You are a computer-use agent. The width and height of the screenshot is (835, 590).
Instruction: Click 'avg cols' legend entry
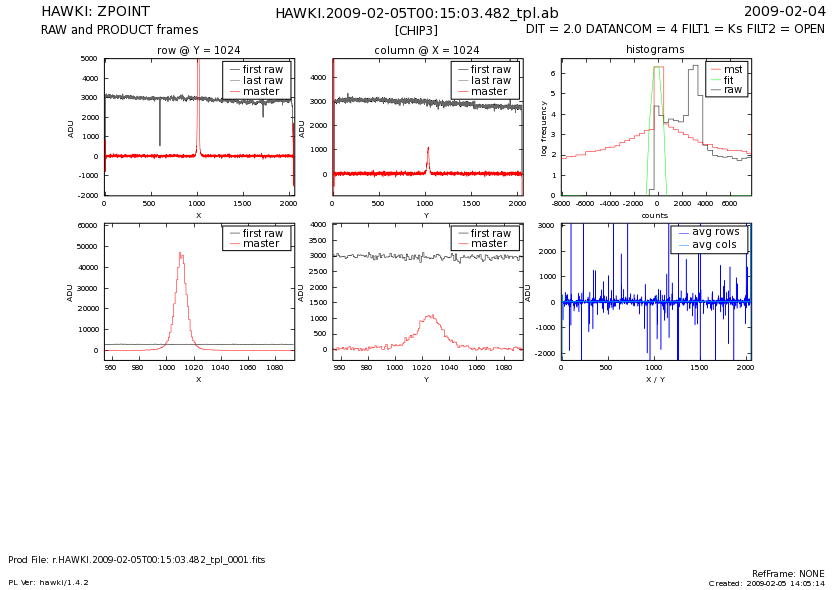click(716, 245)
